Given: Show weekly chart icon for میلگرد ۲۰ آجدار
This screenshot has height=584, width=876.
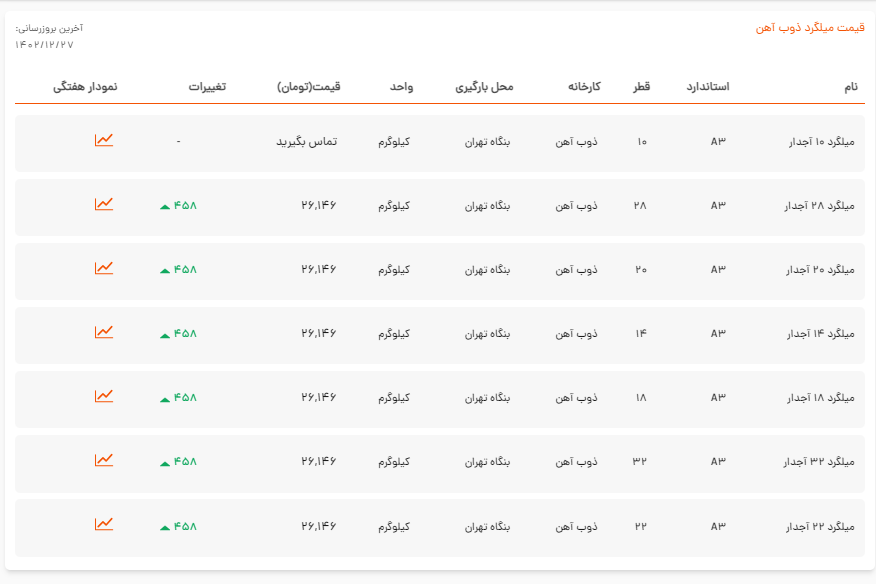Looking at the screenshot, I should [104, 268].
